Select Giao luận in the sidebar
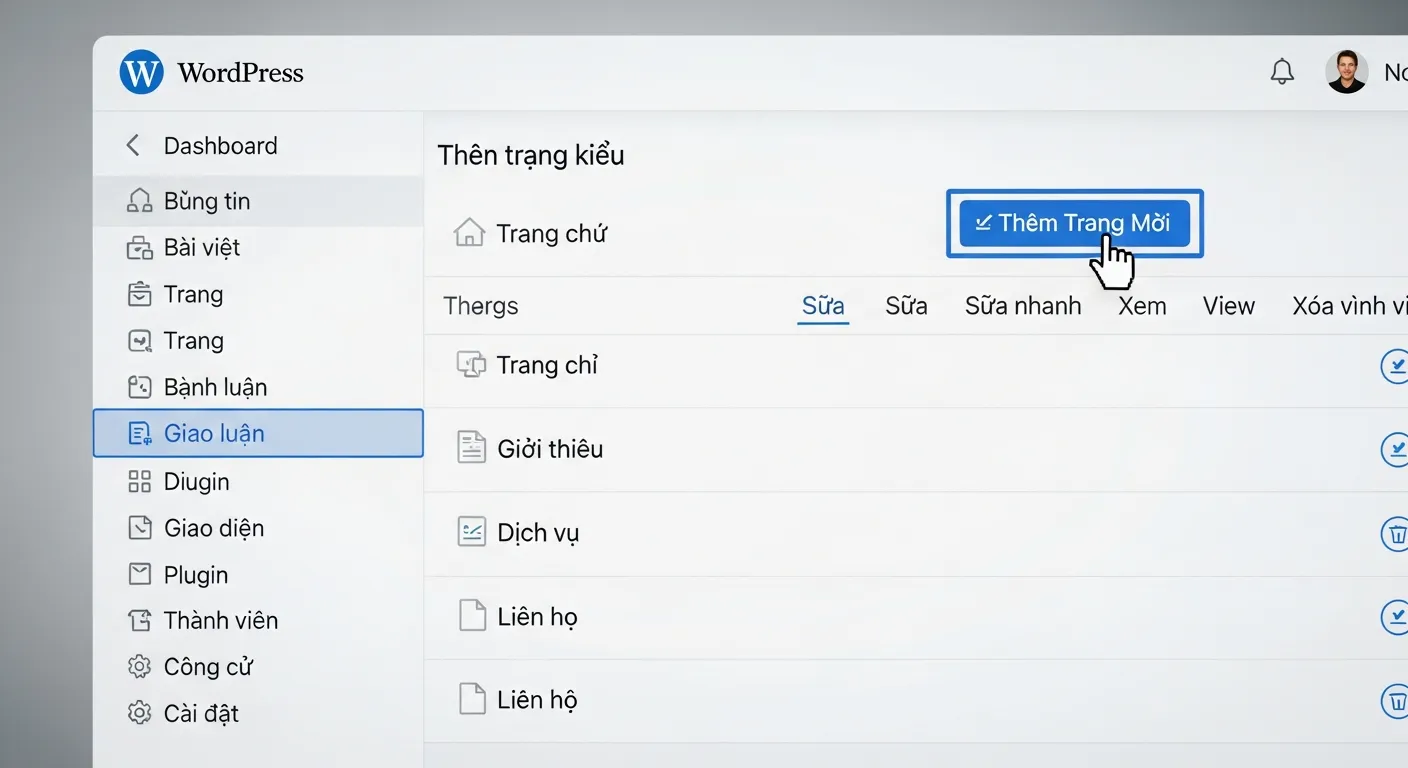Screen dimensions: 1408x768 258,433
